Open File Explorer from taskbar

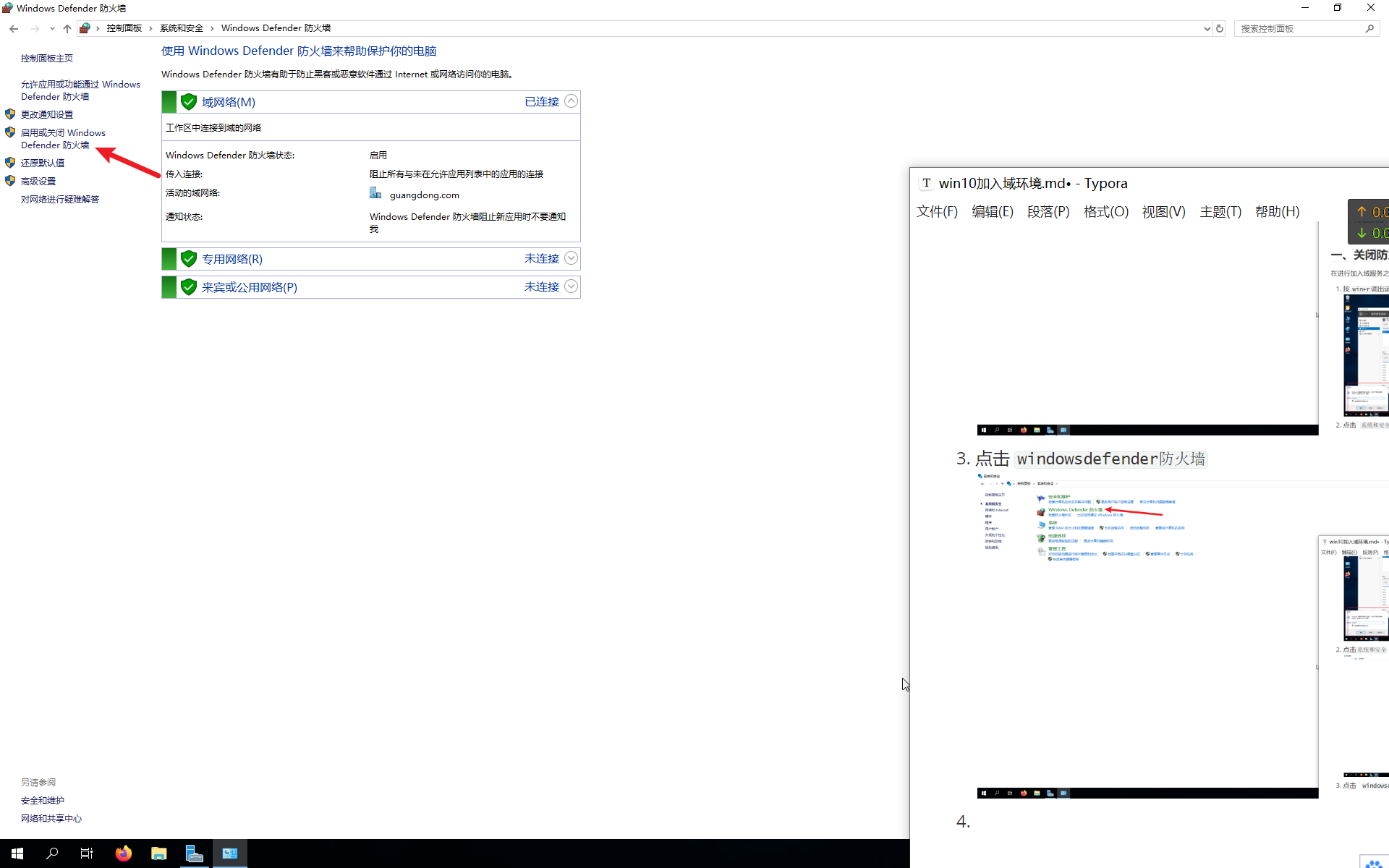click(159, 854)
